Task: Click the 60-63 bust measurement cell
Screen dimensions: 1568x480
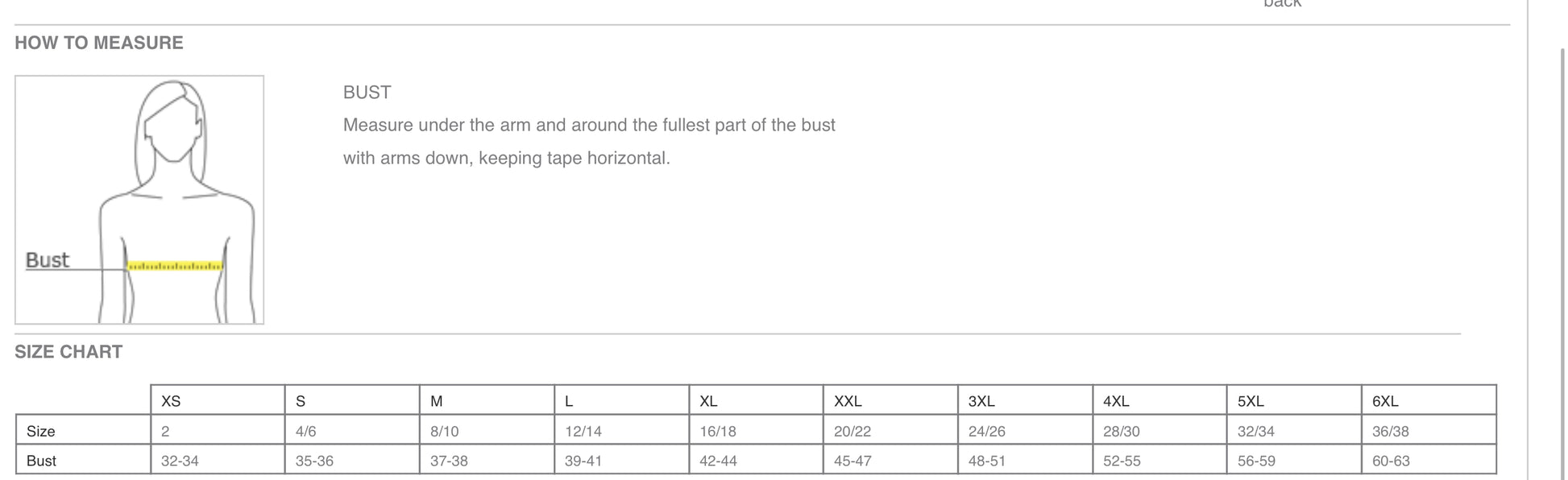Action: pyautogui.click(x=1391, y=461)
